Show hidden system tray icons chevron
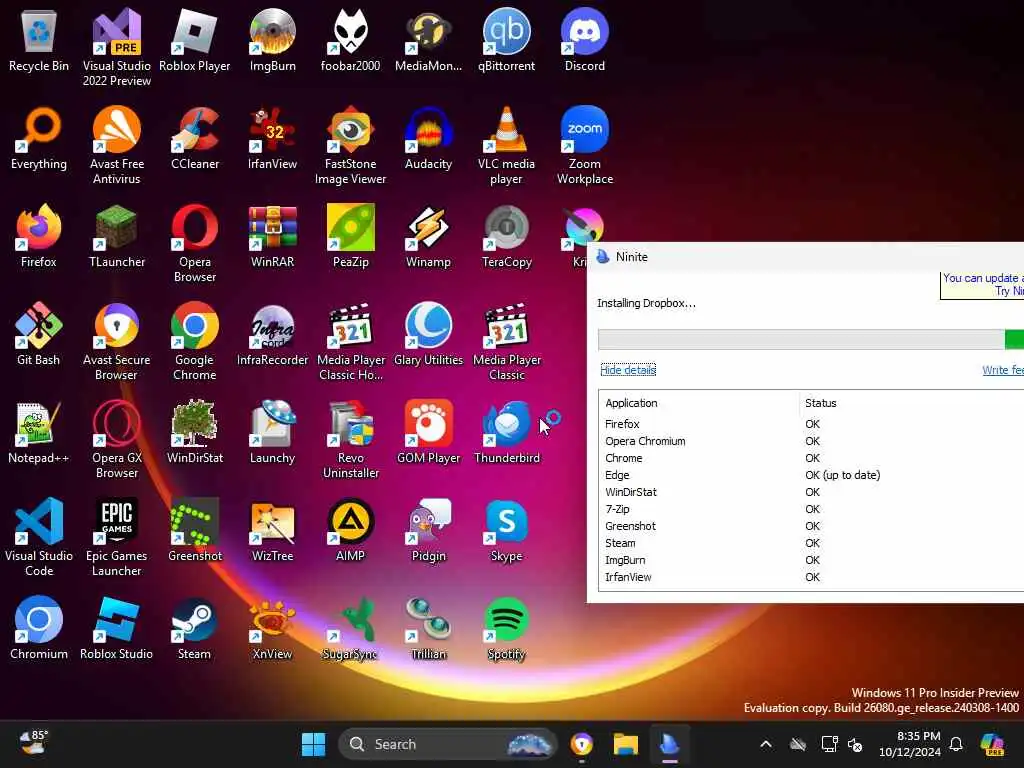This screenshot has width=1024, height=768. click(765, 744)
